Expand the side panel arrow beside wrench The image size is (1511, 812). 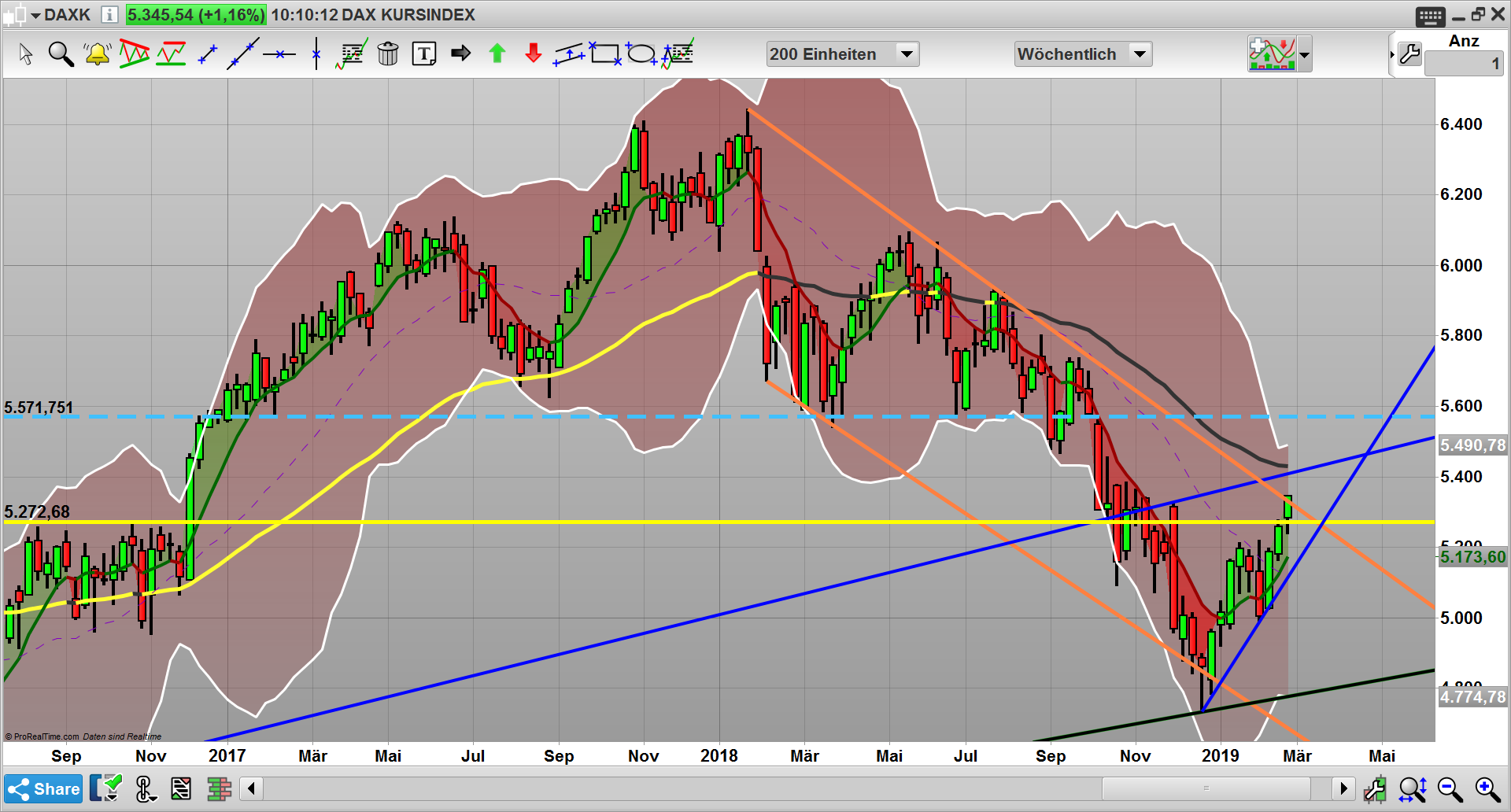click(1392, 54)
